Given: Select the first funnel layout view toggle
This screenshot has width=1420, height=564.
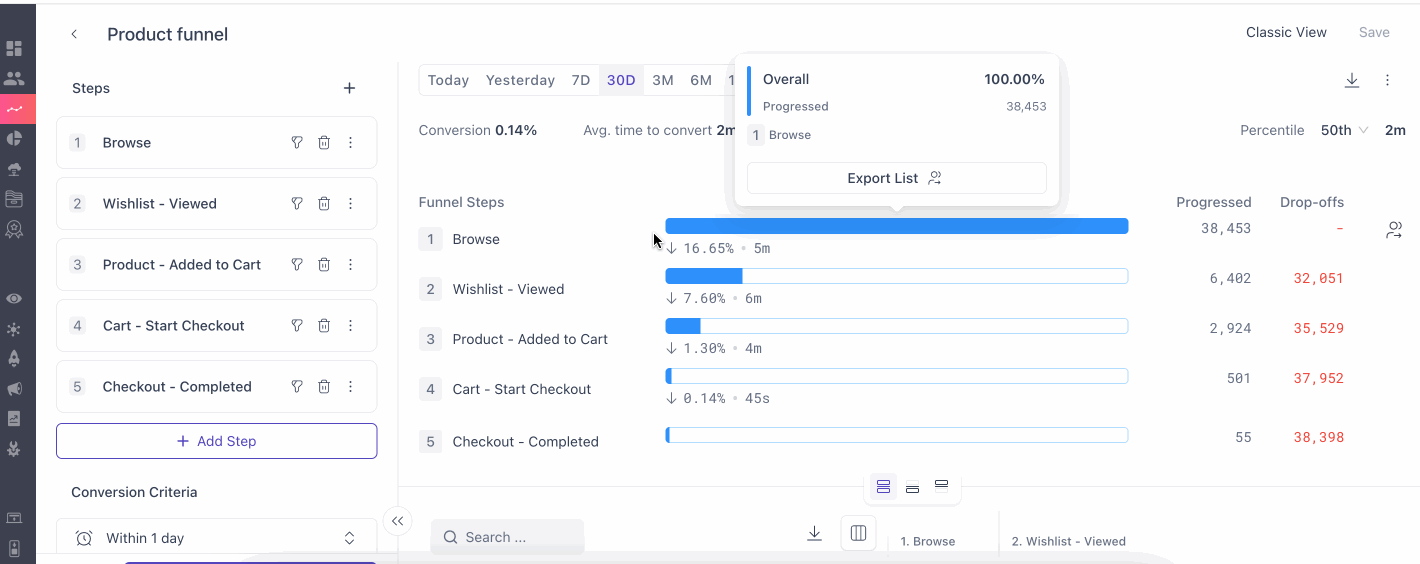Looking at the screenshot, I should point(883,487).
